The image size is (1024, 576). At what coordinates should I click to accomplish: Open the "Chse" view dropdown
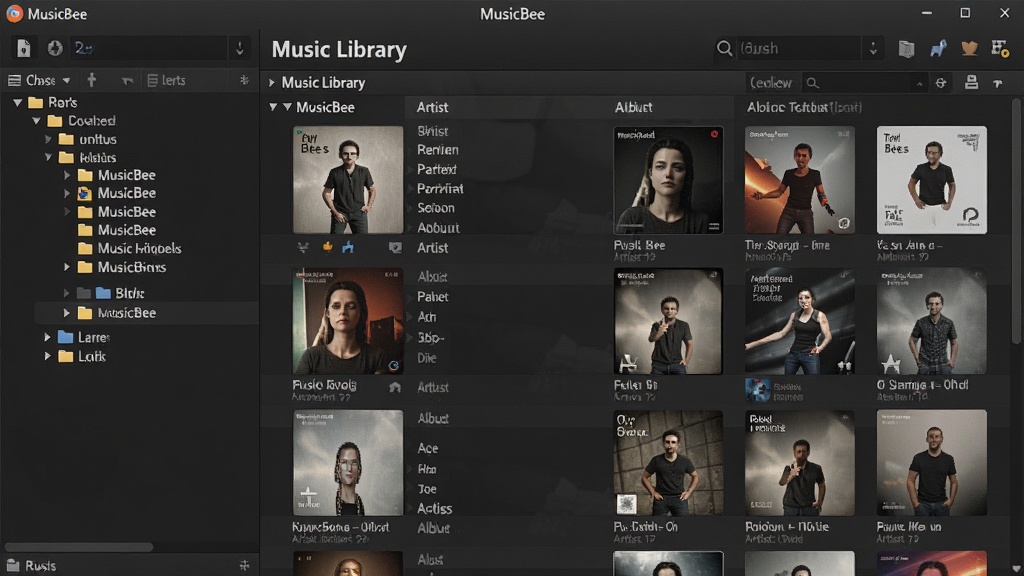pyautogui.click(x=39, y=80)
